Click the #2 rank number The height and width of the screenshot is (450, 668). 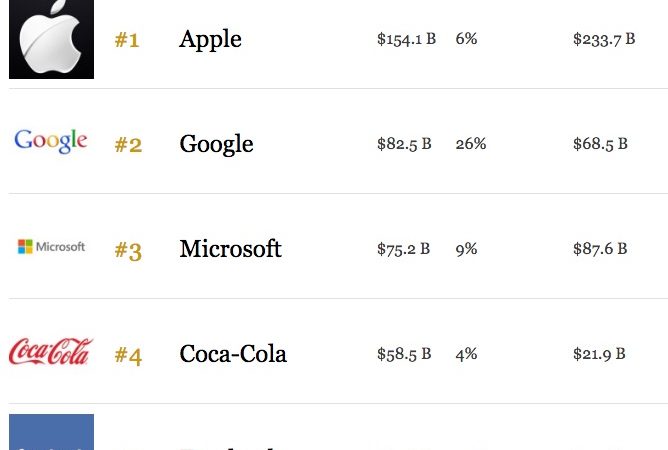tap(128, 145)
